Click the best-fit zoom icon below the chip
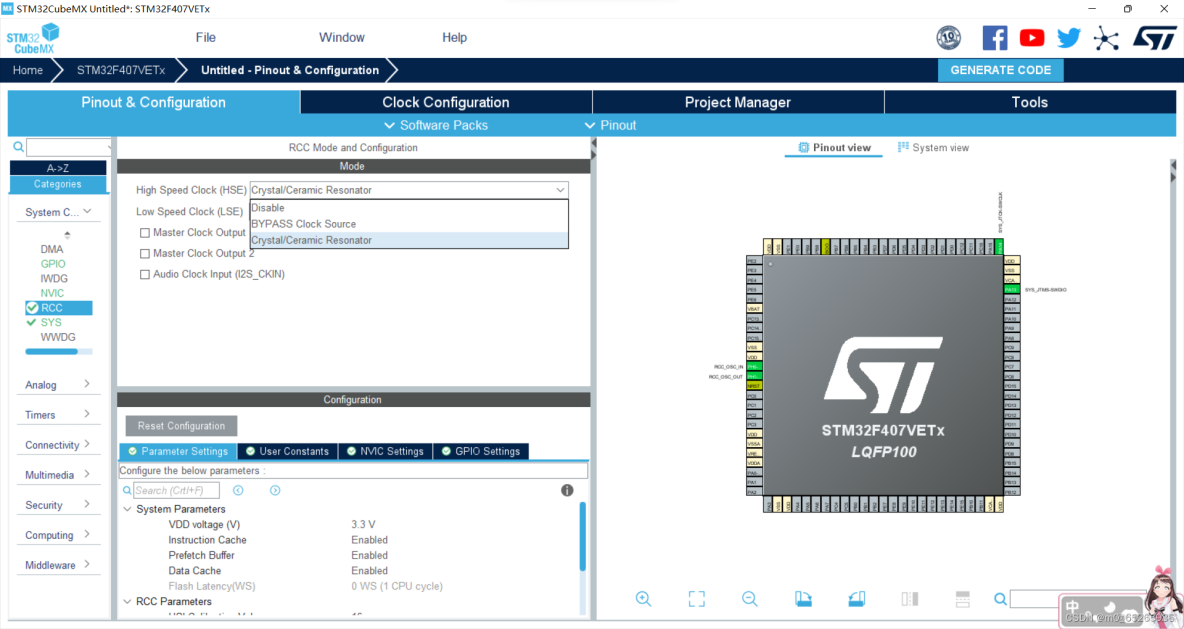This screenshot has width=1184, height=629. (x=696, y=598)
